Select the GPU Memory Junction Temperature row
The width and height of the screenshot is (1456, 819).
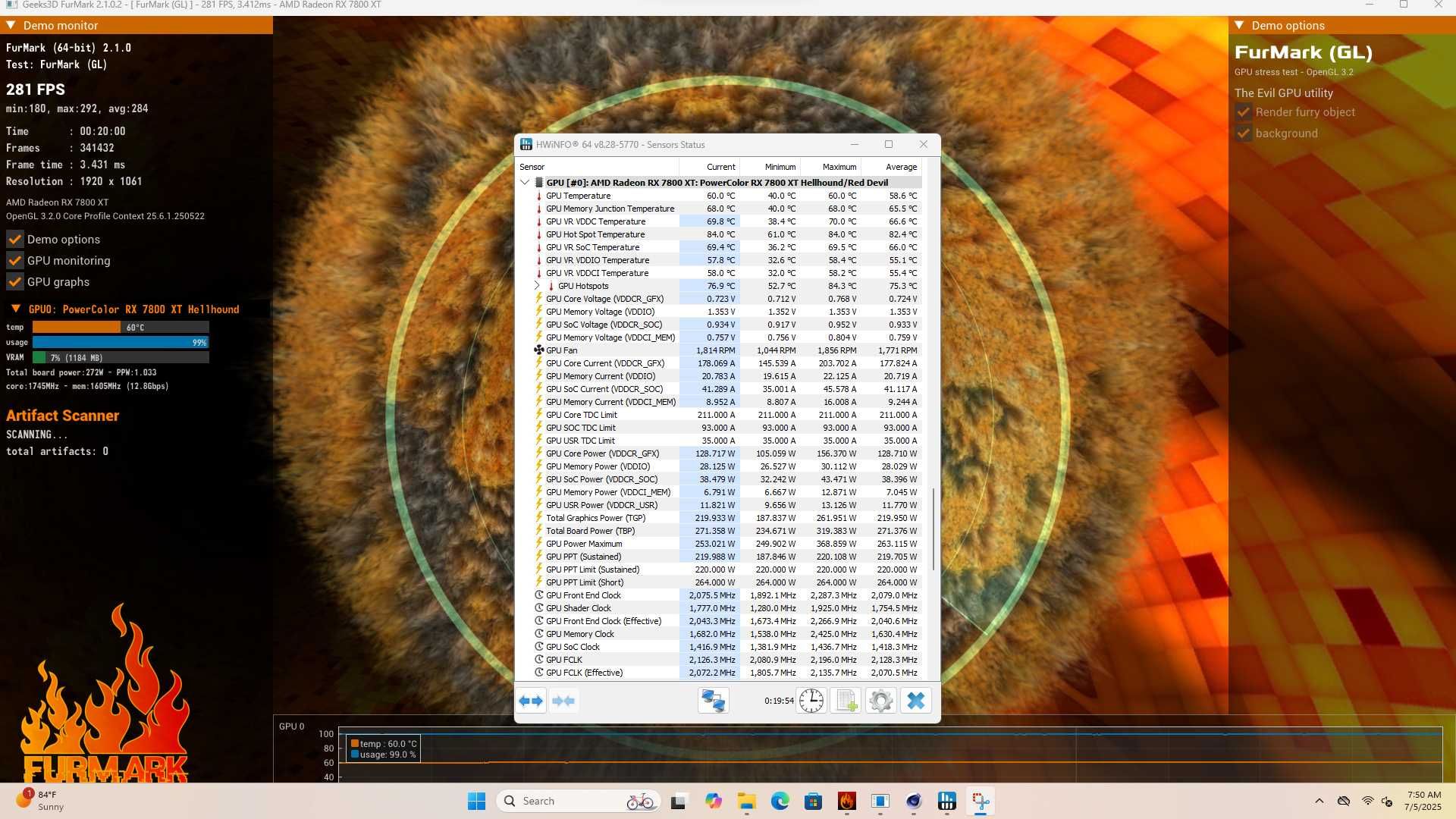point(719,209)
